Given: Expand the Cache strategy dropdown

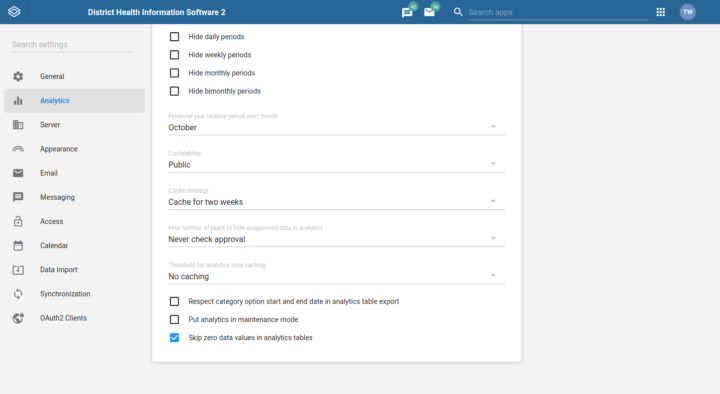Looking at the screenshot, I should click(337, 202).
